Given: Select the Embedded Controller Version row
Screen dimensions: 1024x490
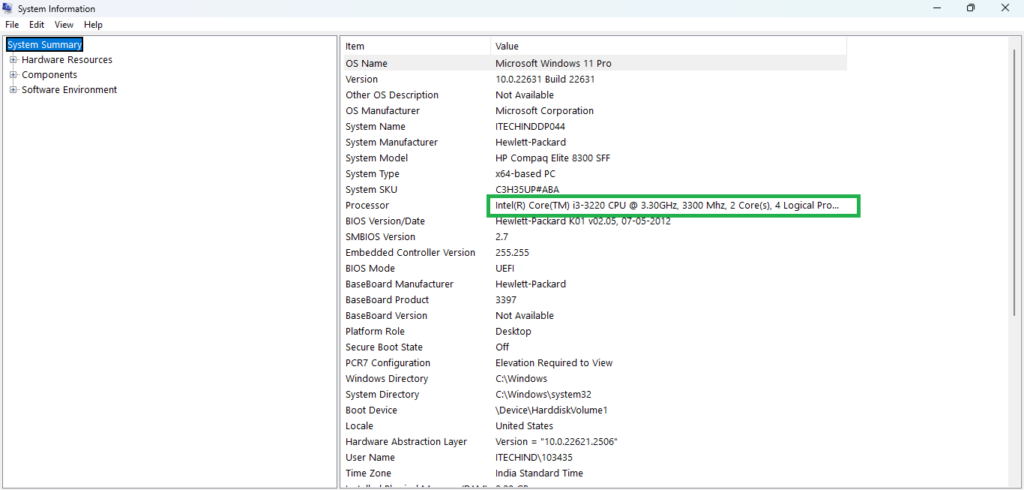Looking at the screenshot, I should (595, 252).
